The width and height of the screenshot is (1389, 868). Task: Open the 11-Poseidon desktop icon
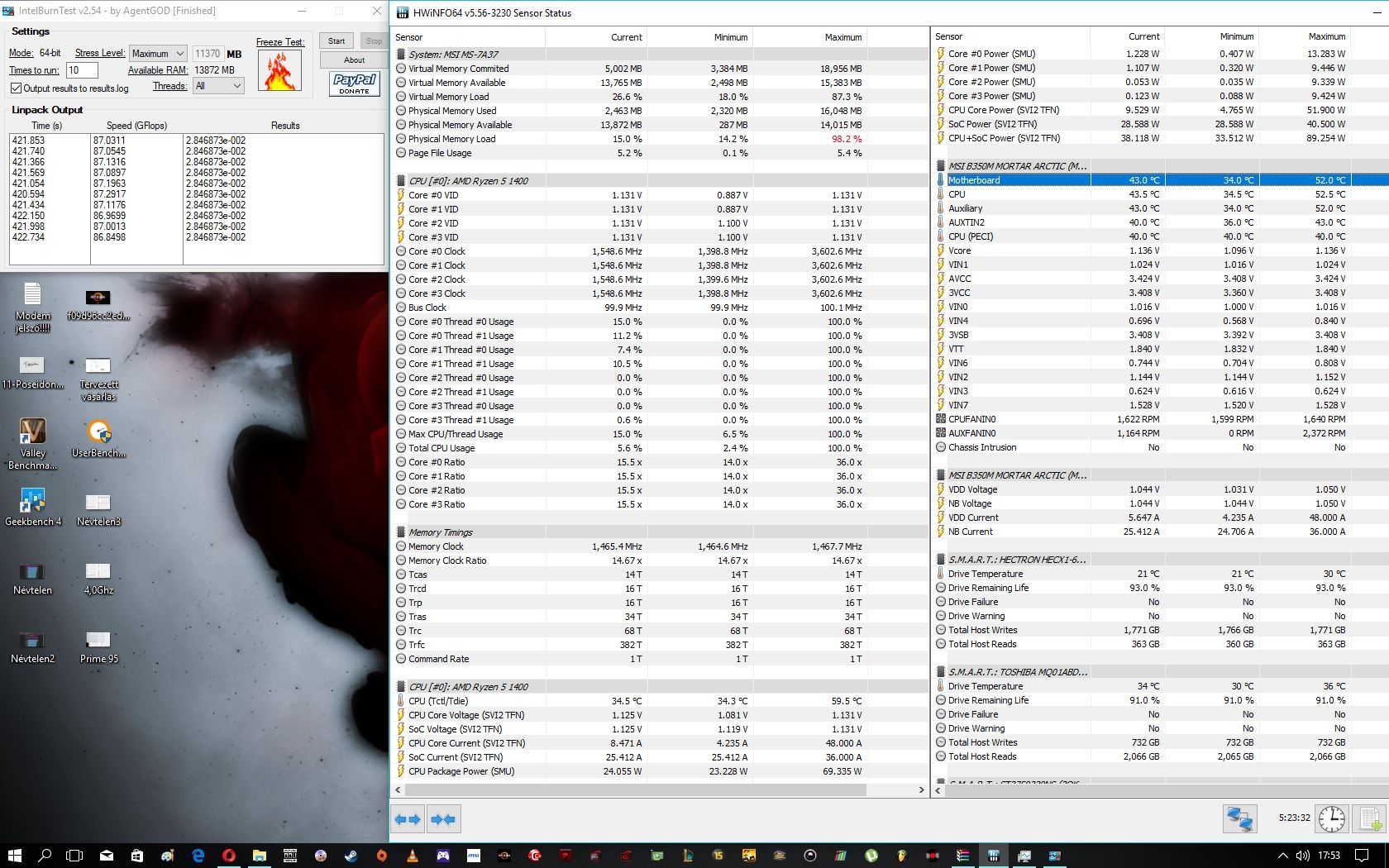click(32, 371)
